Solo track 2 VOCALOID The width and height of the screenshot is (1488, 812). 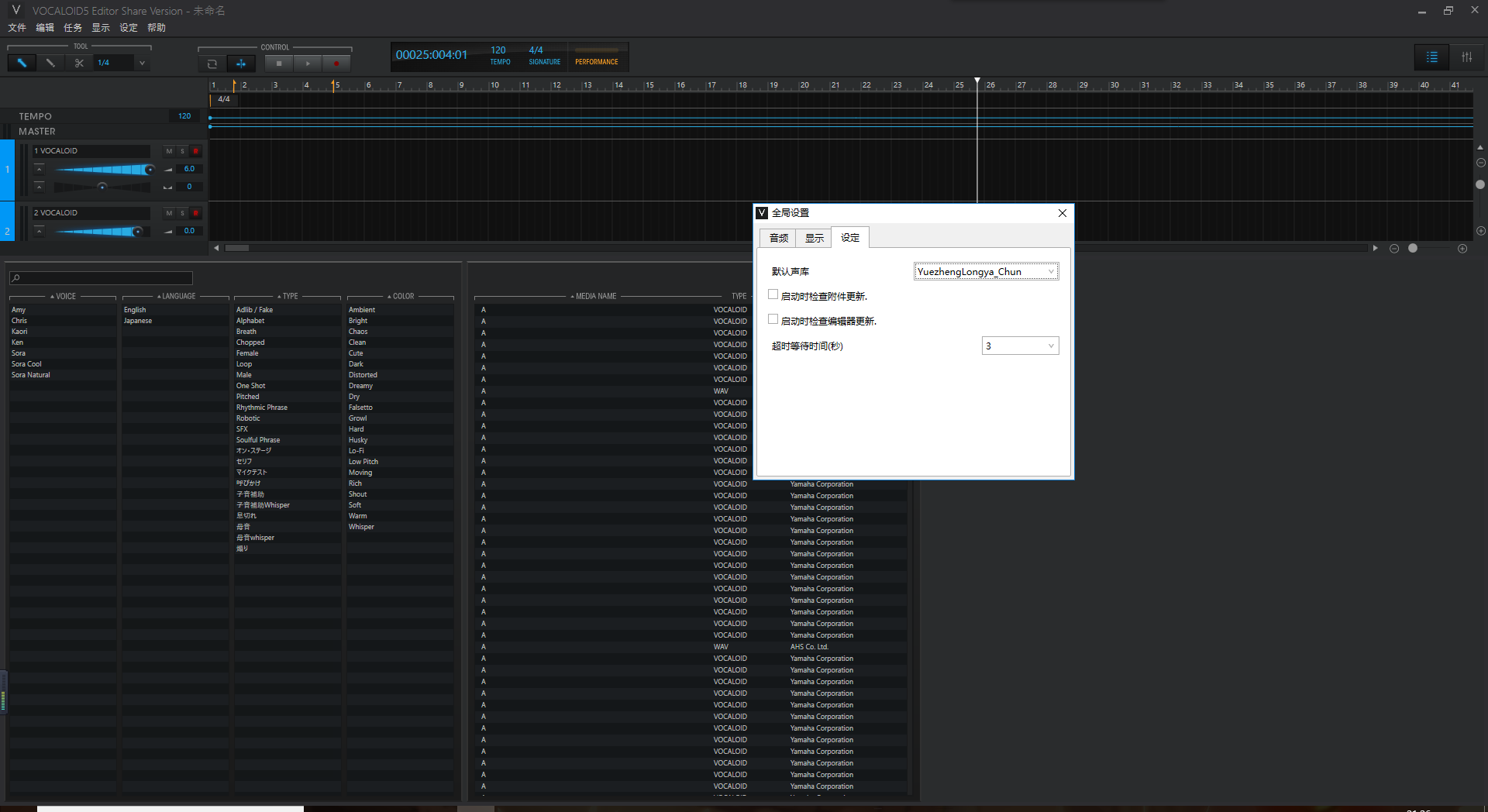tap(183, 213)
